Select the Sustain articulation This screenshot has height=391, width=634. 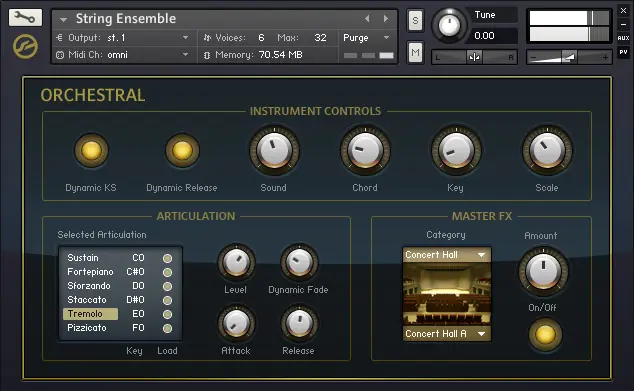coord(83,258)
